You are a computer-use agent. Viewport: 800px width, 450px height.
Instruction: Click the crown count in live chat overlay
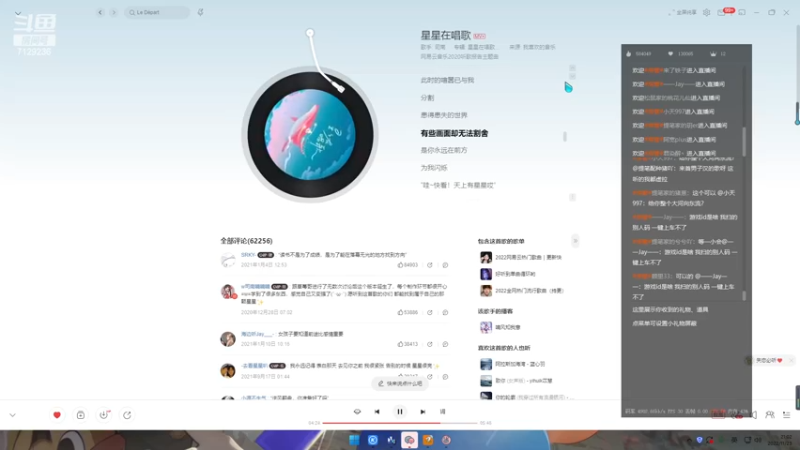[x=717, y=54]
